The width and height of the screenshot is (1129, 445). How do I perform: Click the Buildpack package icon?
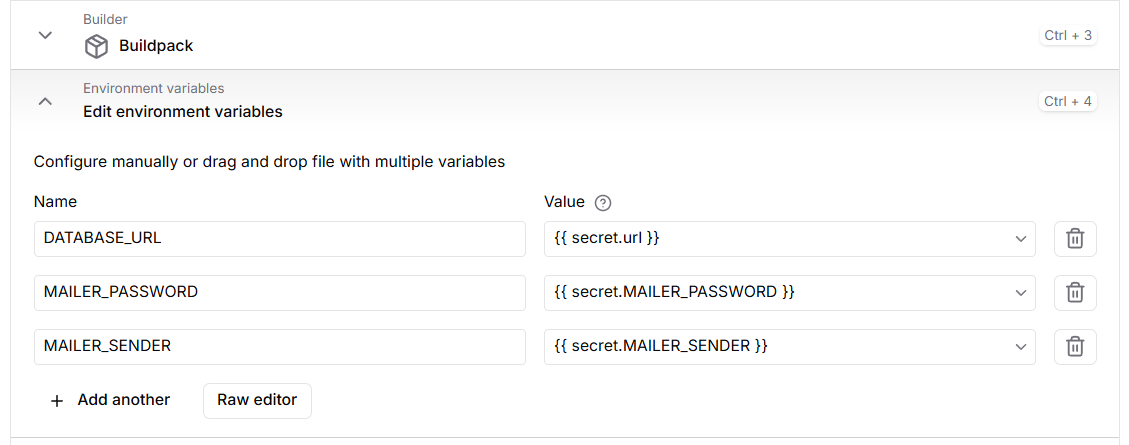[96, 46]
